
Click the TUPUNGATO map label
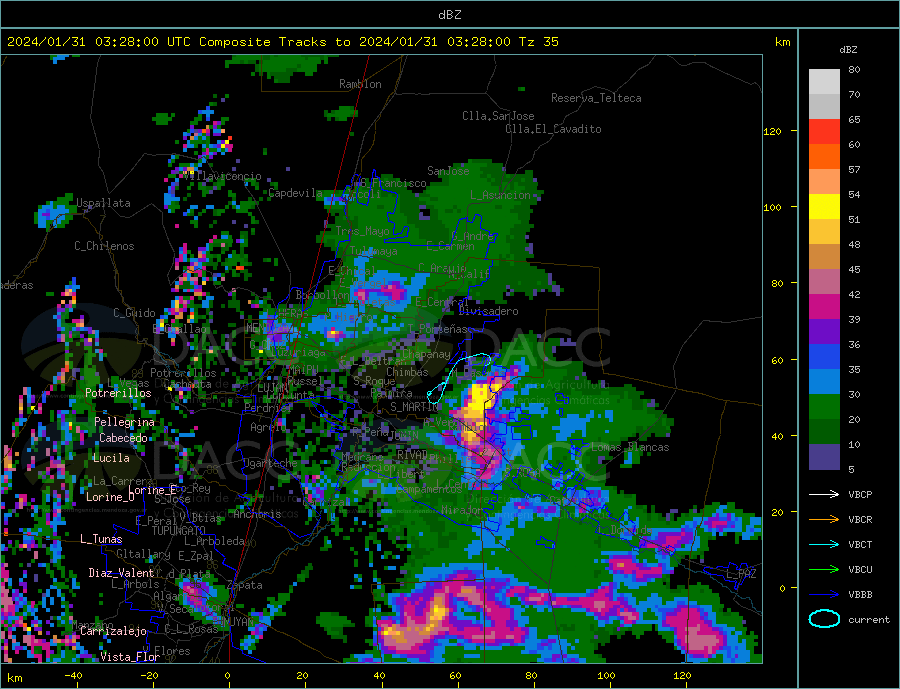(x=179, y=531)
